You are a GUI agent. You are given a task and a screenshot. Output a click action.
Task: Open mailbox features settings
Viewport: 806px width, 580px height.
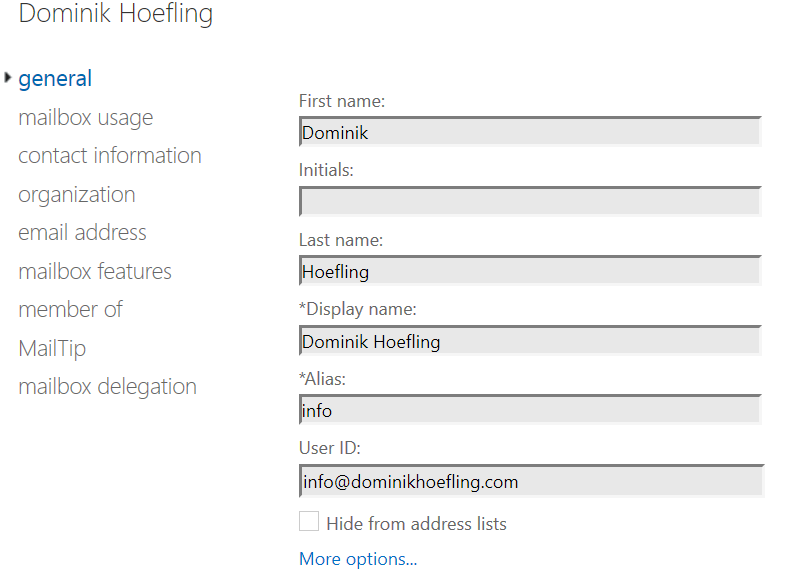pos(94,270)
